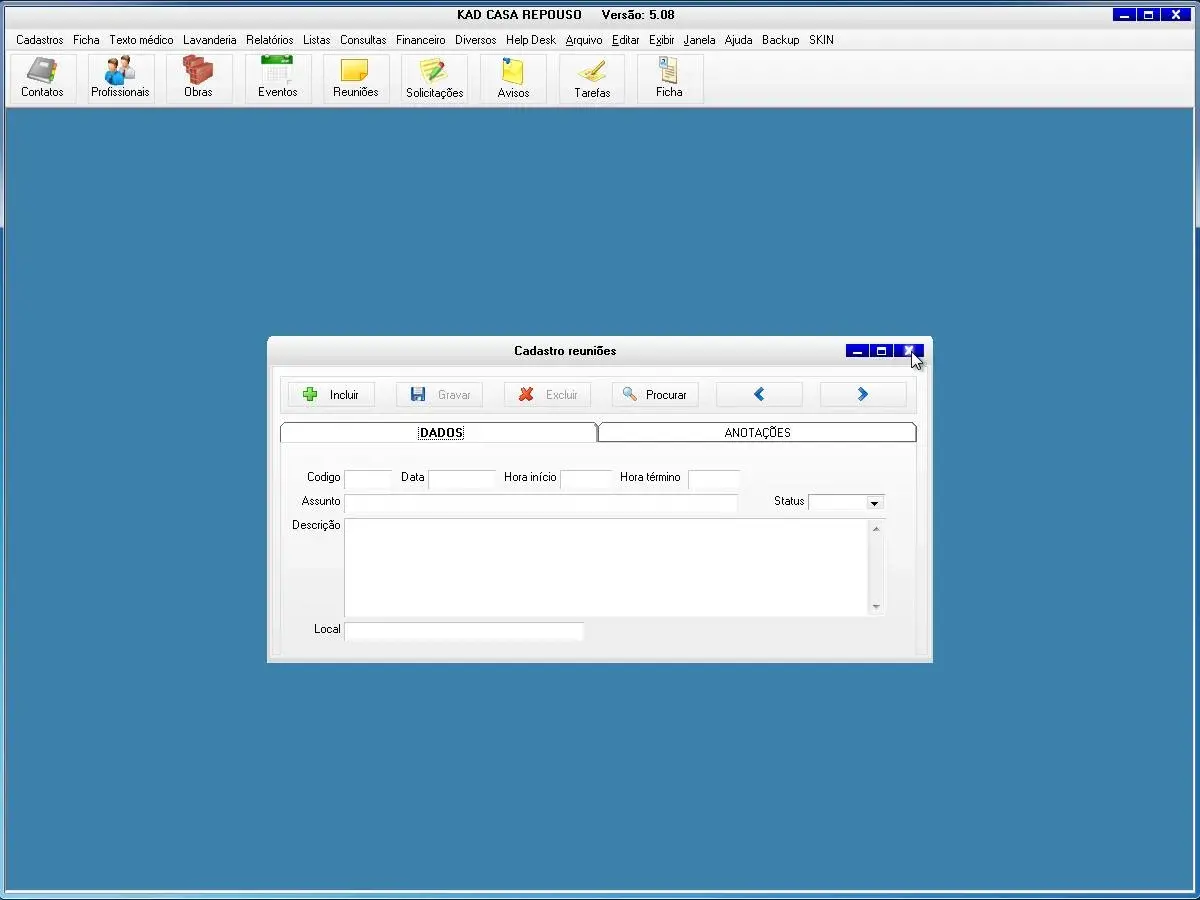Switch to the ANOTAÇÕES tab
1200x900 pixels.
pyautogui.click(x=757, y=433)
